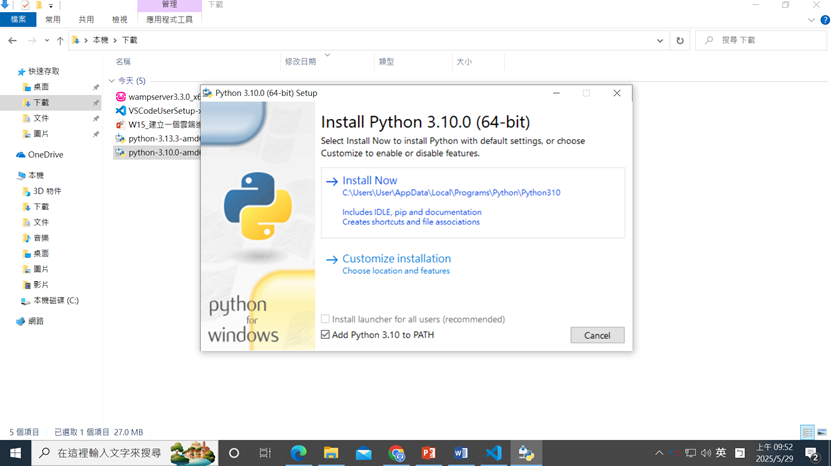Open OneDrive in navigation pane

(x=45, y=155)
